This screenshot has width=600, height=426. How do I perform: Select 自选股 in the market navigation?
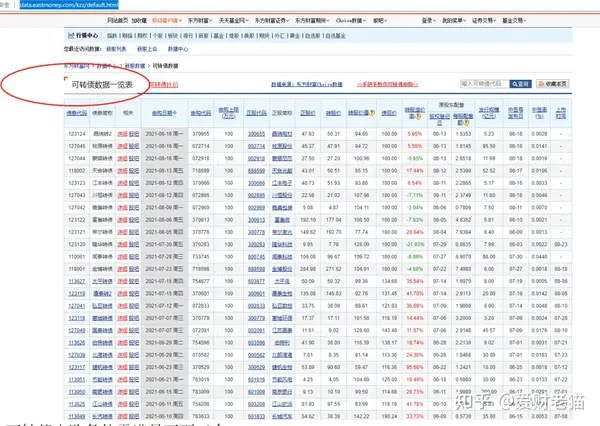[312, 36]
